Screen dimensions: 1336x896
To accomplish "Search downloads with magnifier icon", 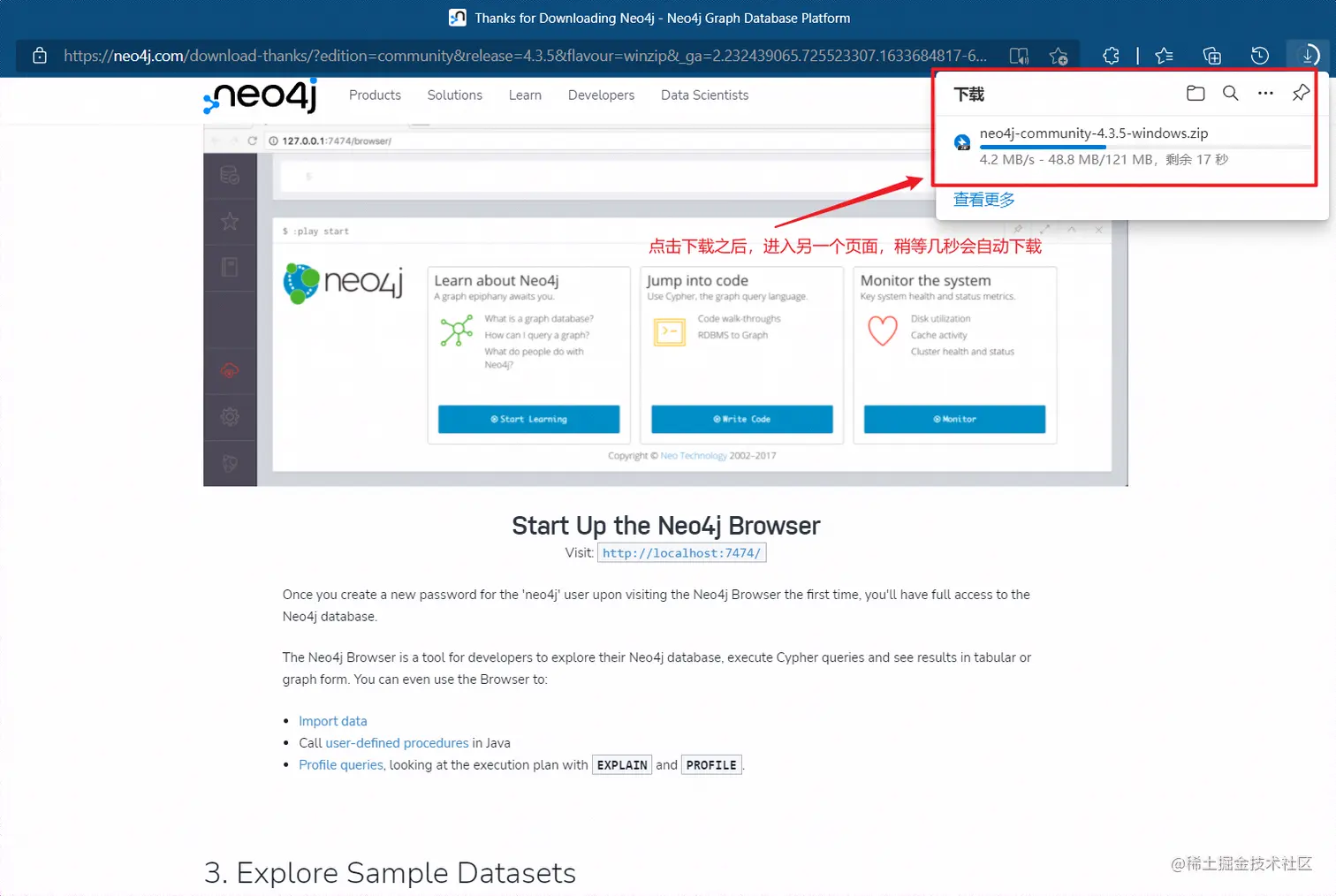I will point(1230,93).
